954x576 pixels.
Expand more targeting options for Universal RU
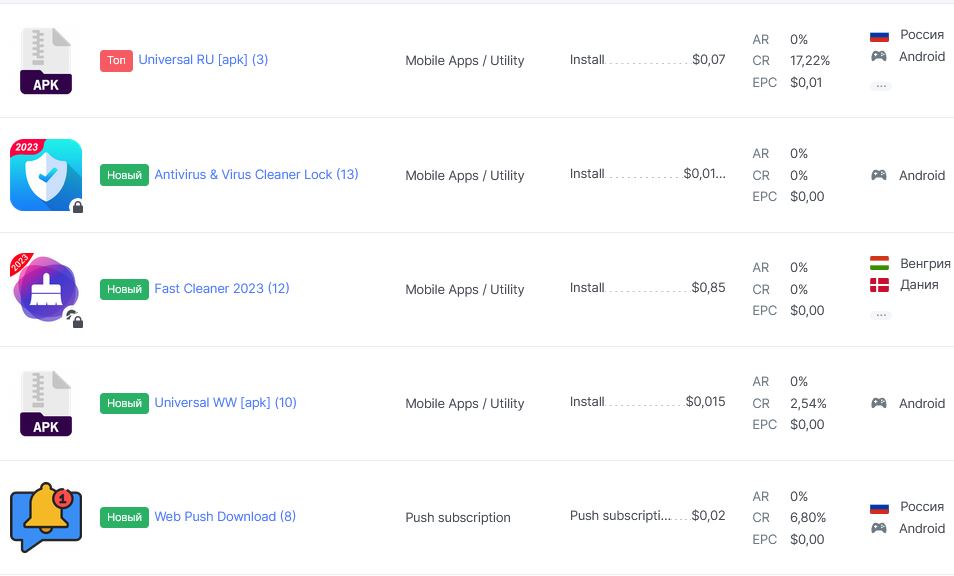[880, 86]
